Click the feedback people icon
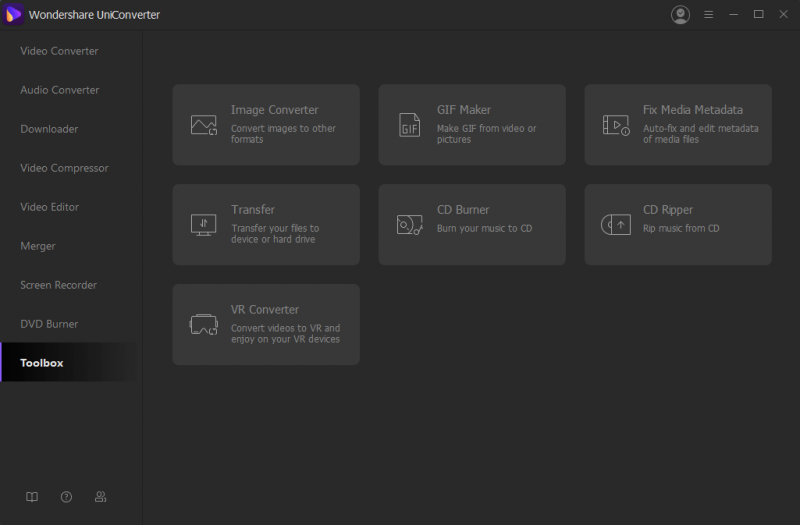Screen dimensions: 800x525 click(x=101, y=497)
